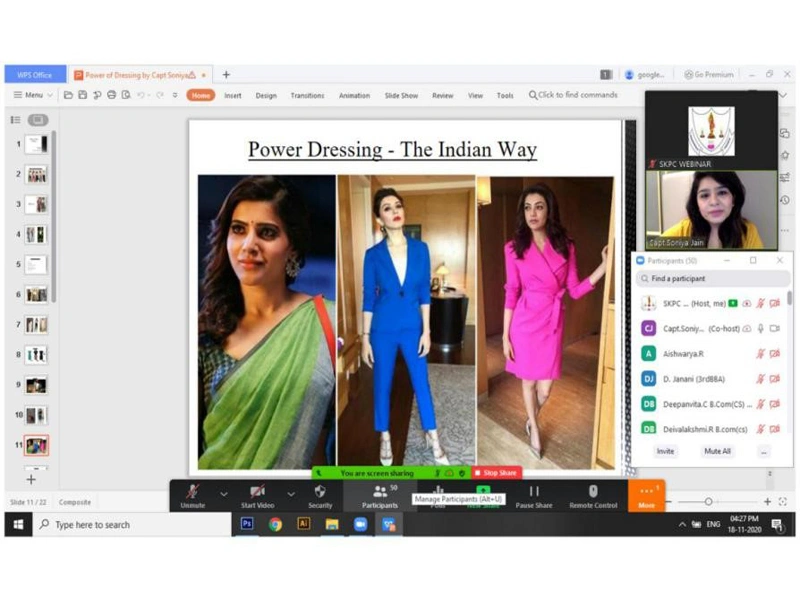Viewport: 800px width, 600px height.
Task: Click the red Stop Share button
Action: point(496,473)
